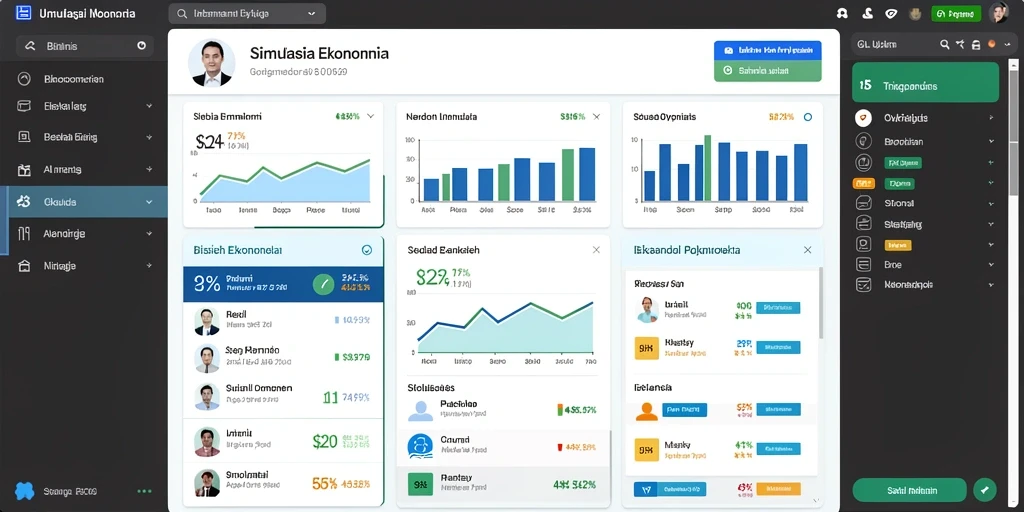Close the Nerdon Inonulata chart card
Image resolution: width=1024 pixels, height=512 pixels.
point(596,117)
